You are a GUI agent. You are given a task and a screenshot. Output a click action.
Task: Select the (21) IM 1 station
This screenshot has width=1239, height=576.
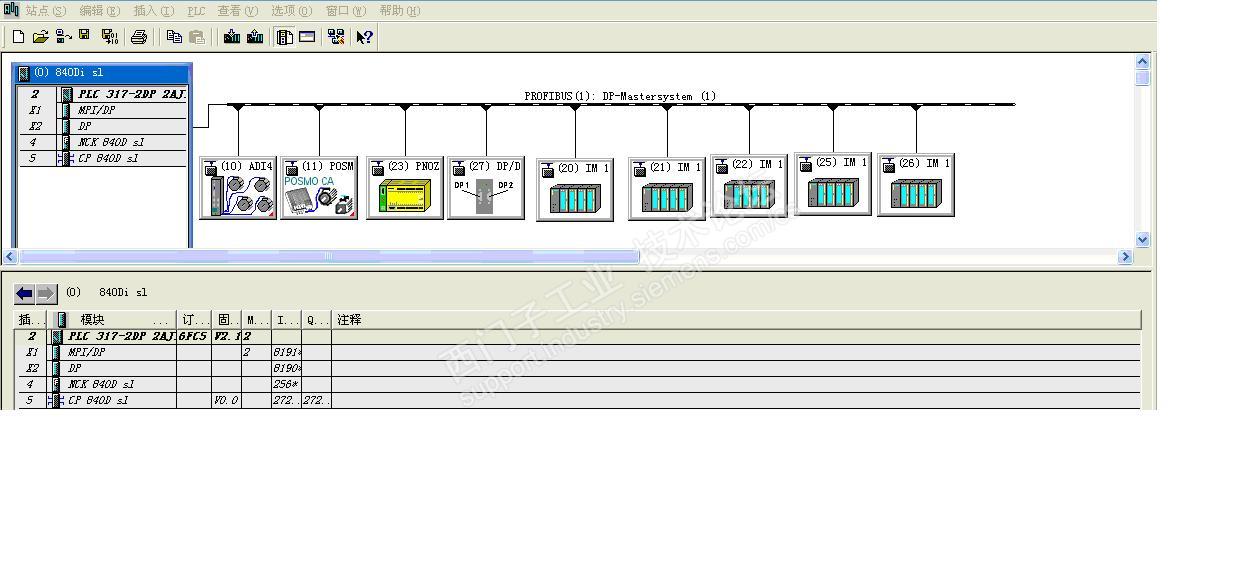point(666,189)
